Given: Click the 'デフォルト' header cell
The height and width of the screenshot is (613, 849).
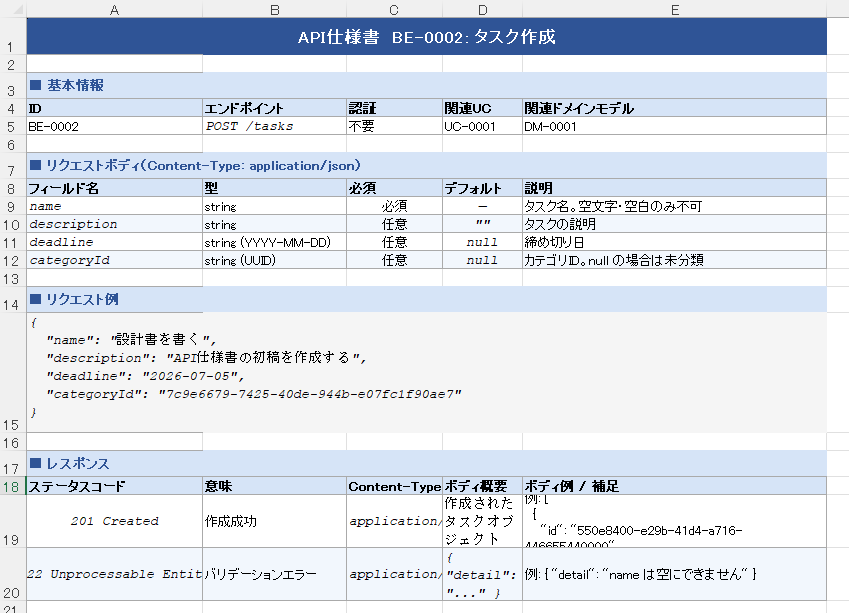Looking at the screenshot, I should pyautogui.click(x=482, y=188).
